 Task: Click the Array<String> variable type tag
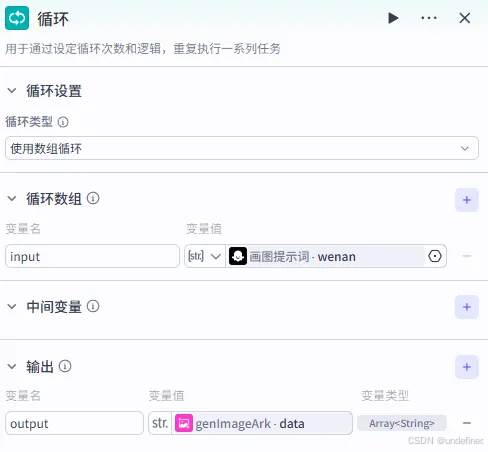point(402,423)
